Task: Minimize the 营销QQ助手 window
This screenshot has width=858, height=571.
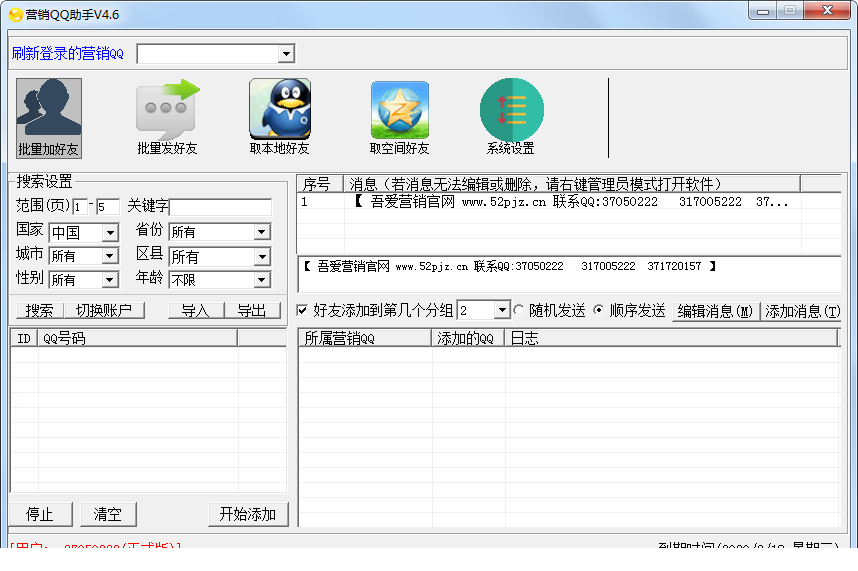Action: (763, 11)
